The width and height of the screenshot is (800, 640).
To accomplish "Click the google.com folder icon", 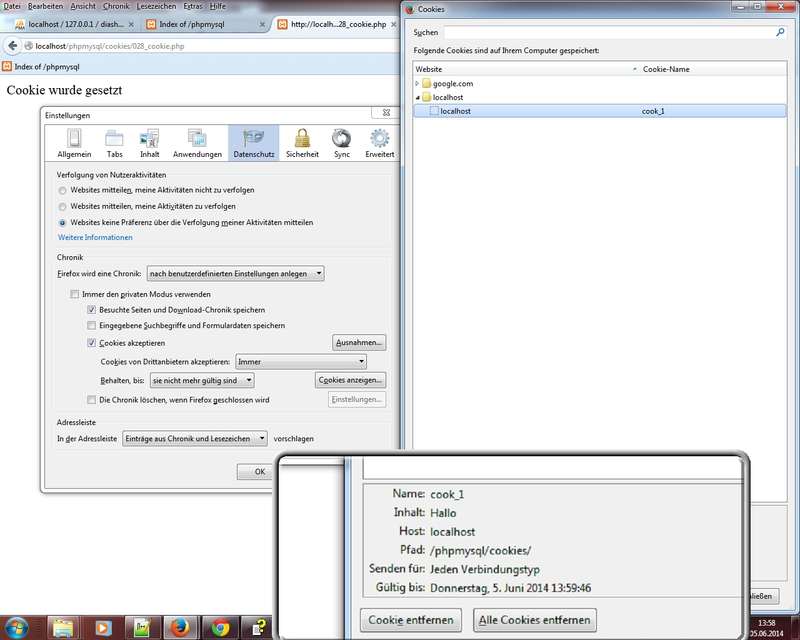I will click(x=427, y=83).
